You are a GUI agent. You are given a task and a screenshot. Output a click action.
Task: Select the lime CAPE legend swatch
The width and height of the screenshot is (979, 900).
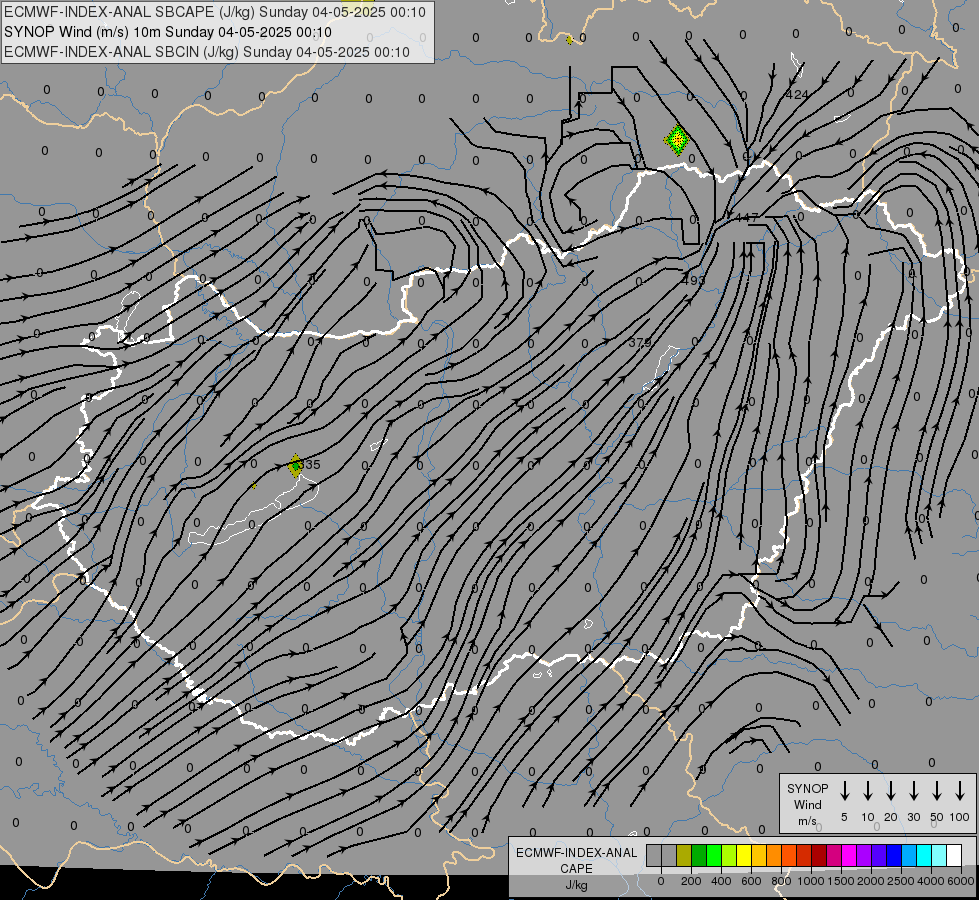coord(729,855)
